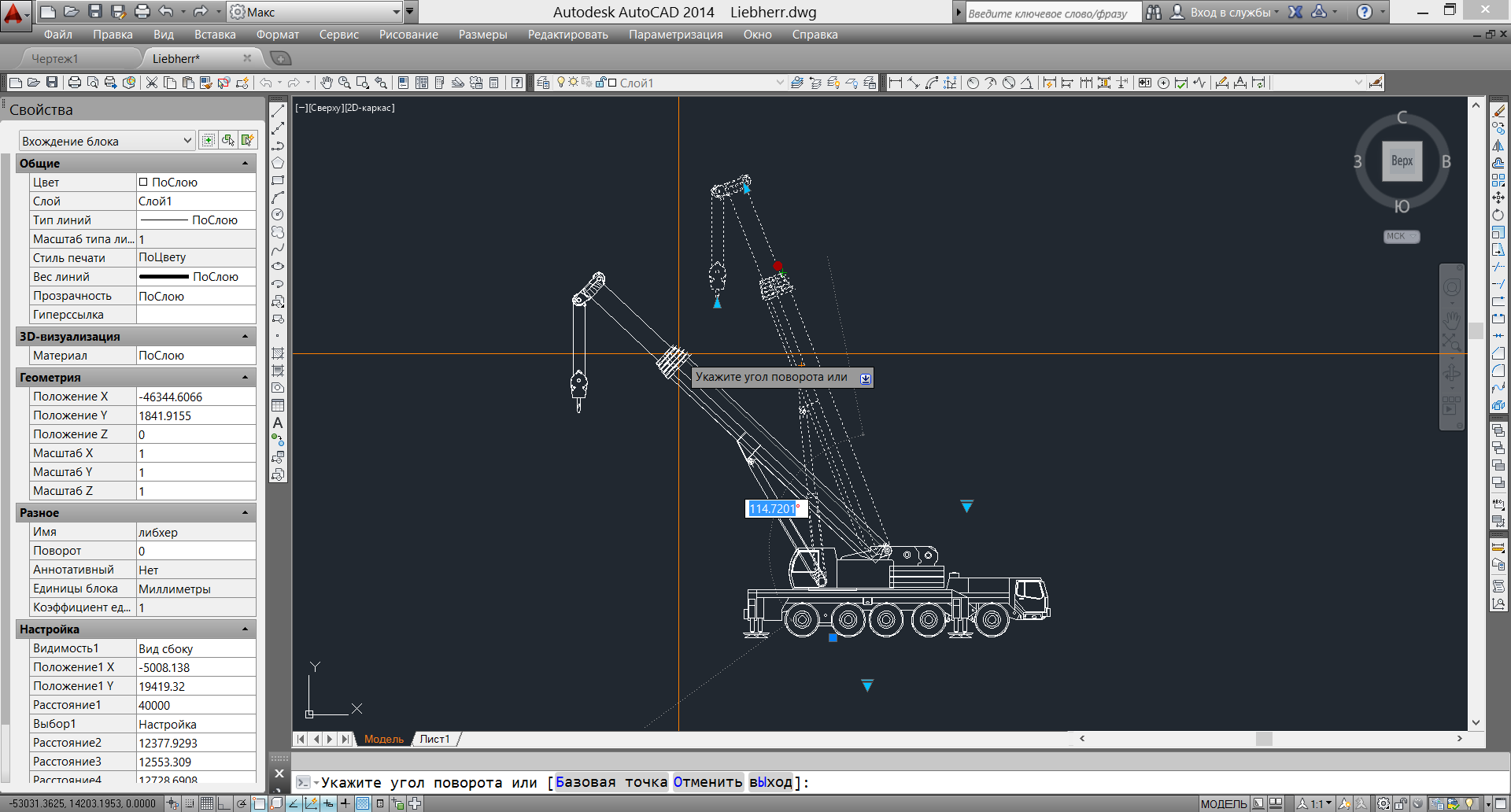
Task: Collapse the 'Разное' section
Action: click(x=245, y=513)
